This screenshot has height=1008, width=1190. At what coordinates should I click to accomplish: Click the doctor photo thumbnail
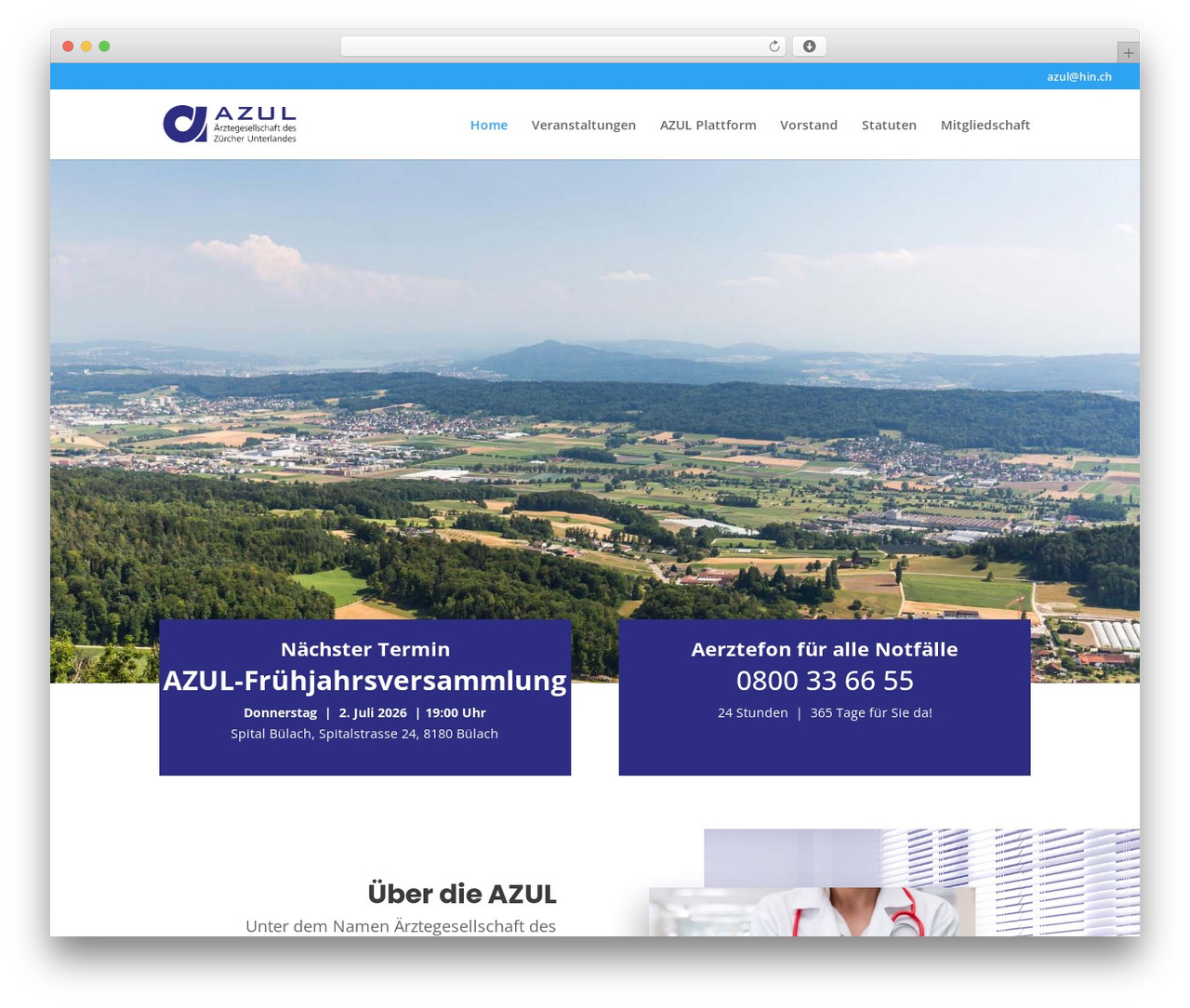[812, 911]
